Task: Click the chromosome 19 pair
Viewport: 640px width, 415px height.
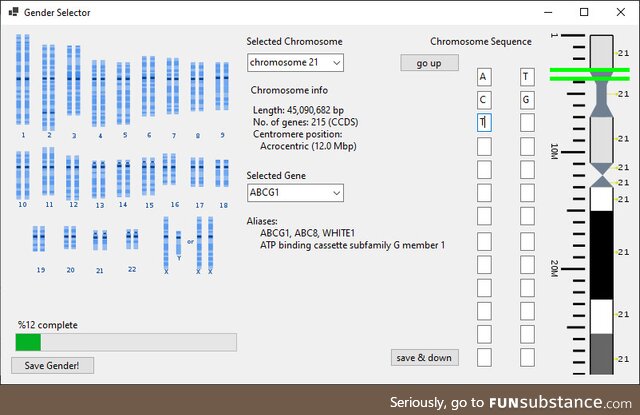Action: [39, 238]
